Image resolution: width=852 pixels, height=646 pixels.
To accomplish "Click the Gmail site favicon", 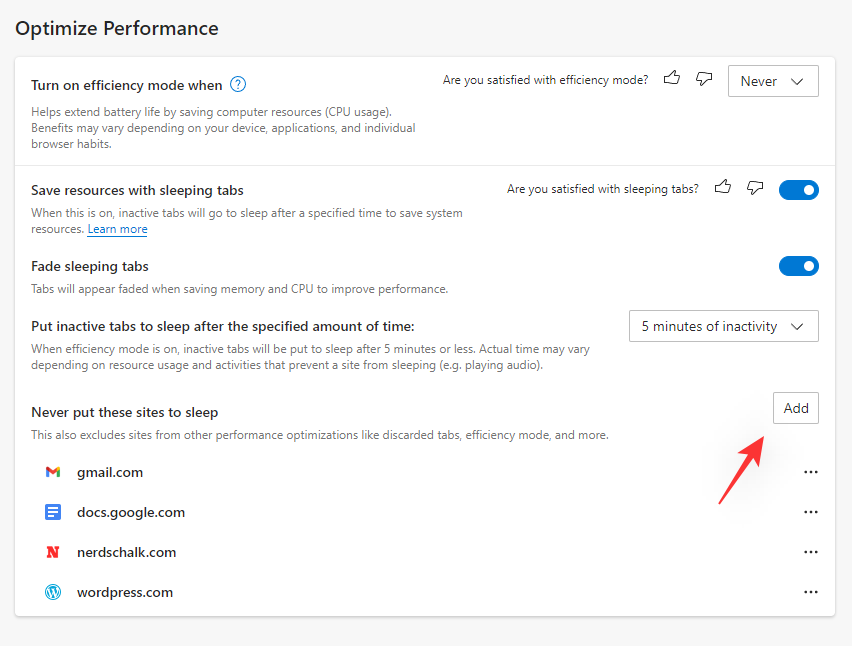I will (52, 472).
